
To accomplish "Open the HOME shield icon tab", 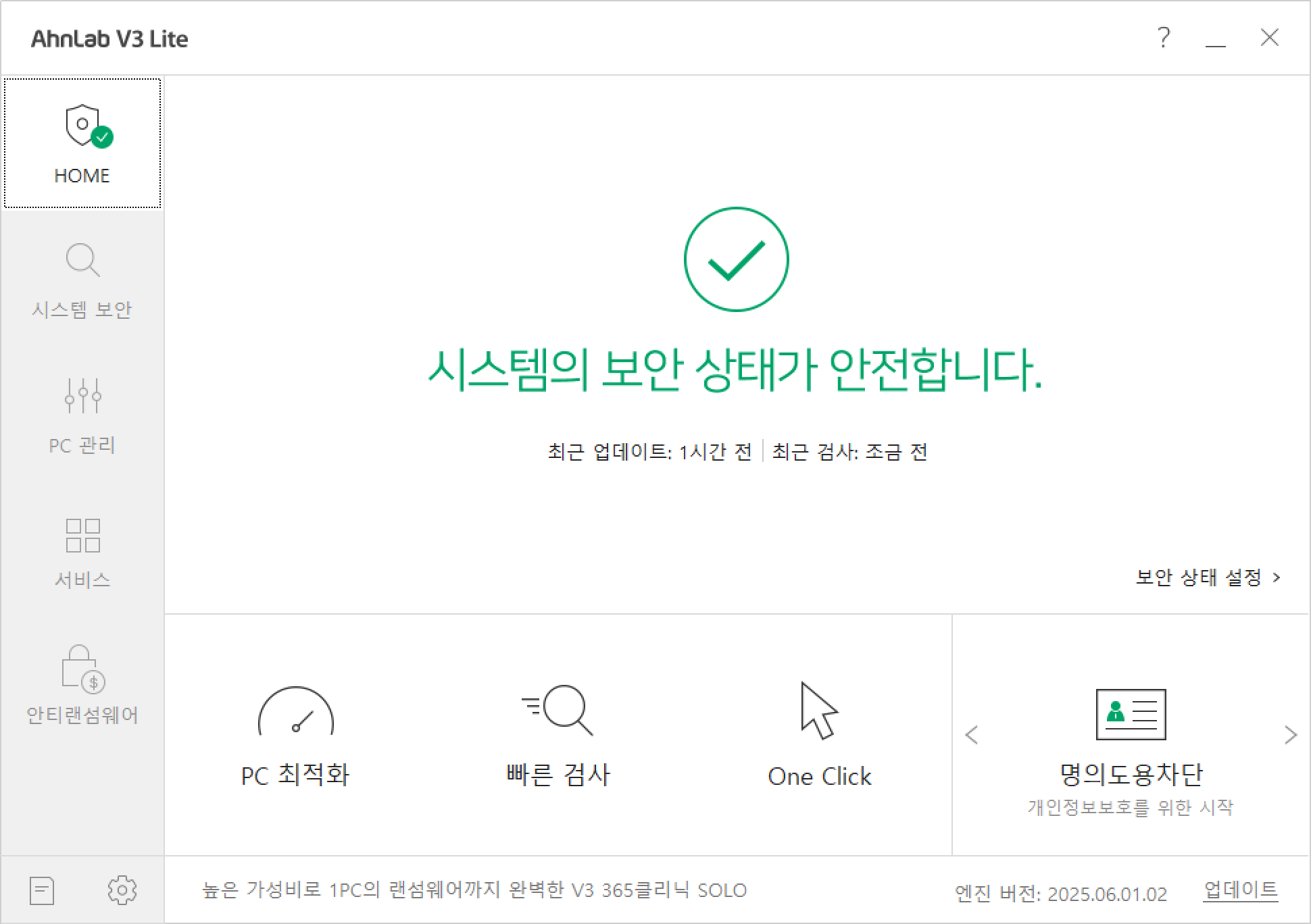I will tap(82, 143).
